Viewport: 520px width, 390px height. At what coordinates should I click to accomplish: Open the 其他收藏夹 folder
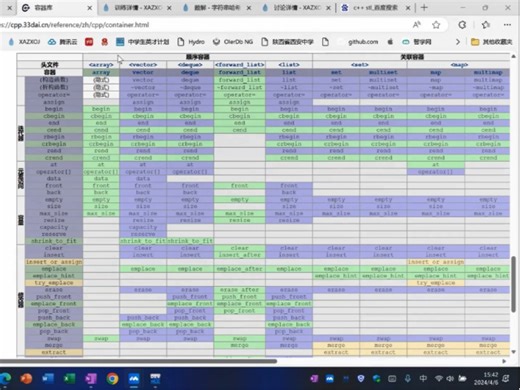click(x=491, y=42)
